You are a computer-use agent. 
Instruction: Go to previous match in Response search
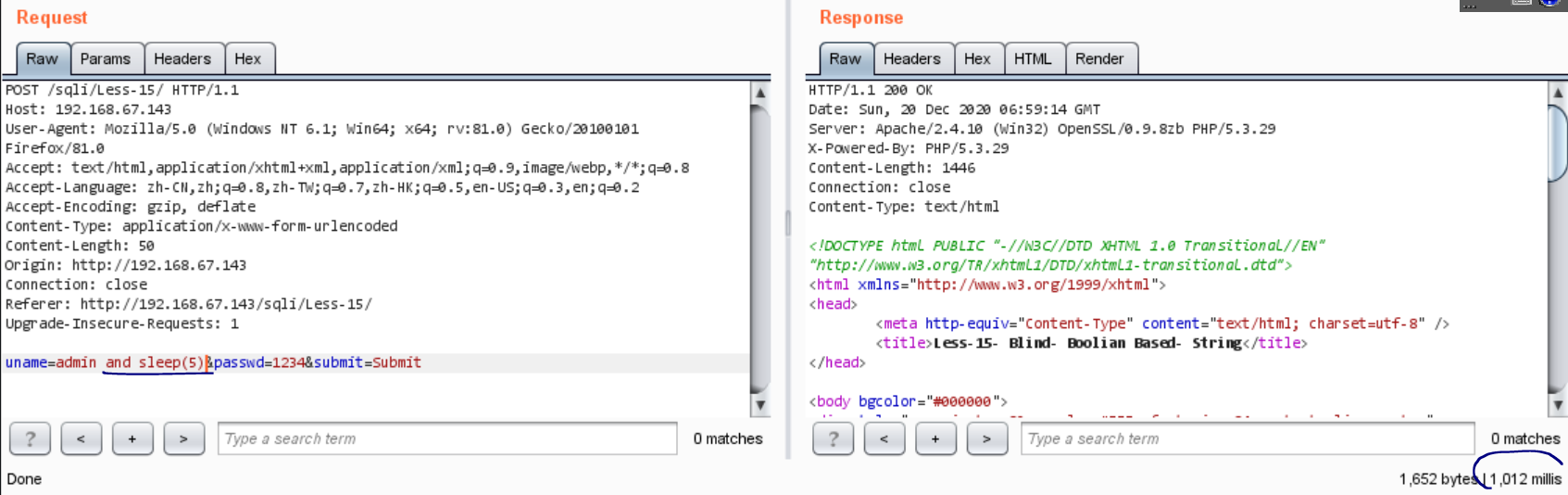(x=884, y=438)
